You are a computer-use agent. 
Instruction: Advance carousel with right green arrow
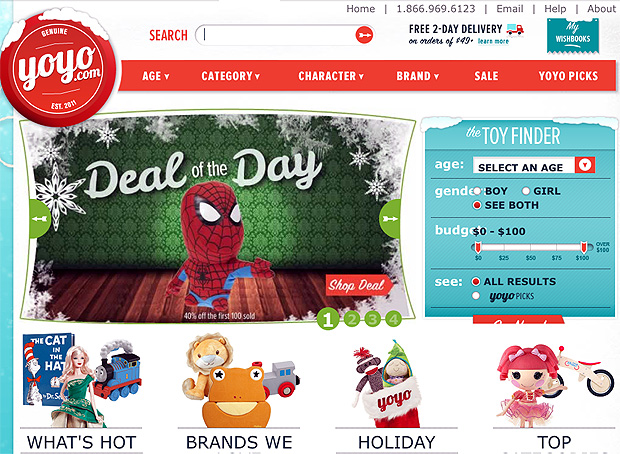390,218
